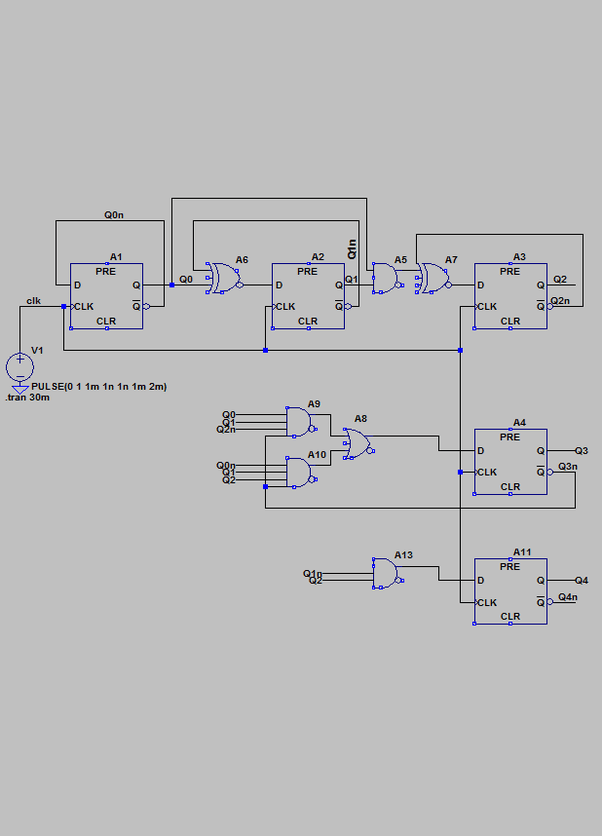602x836 pixels.
Task: Click the CLK pin of flip-flop A1
Action: (x=84, y=307)
